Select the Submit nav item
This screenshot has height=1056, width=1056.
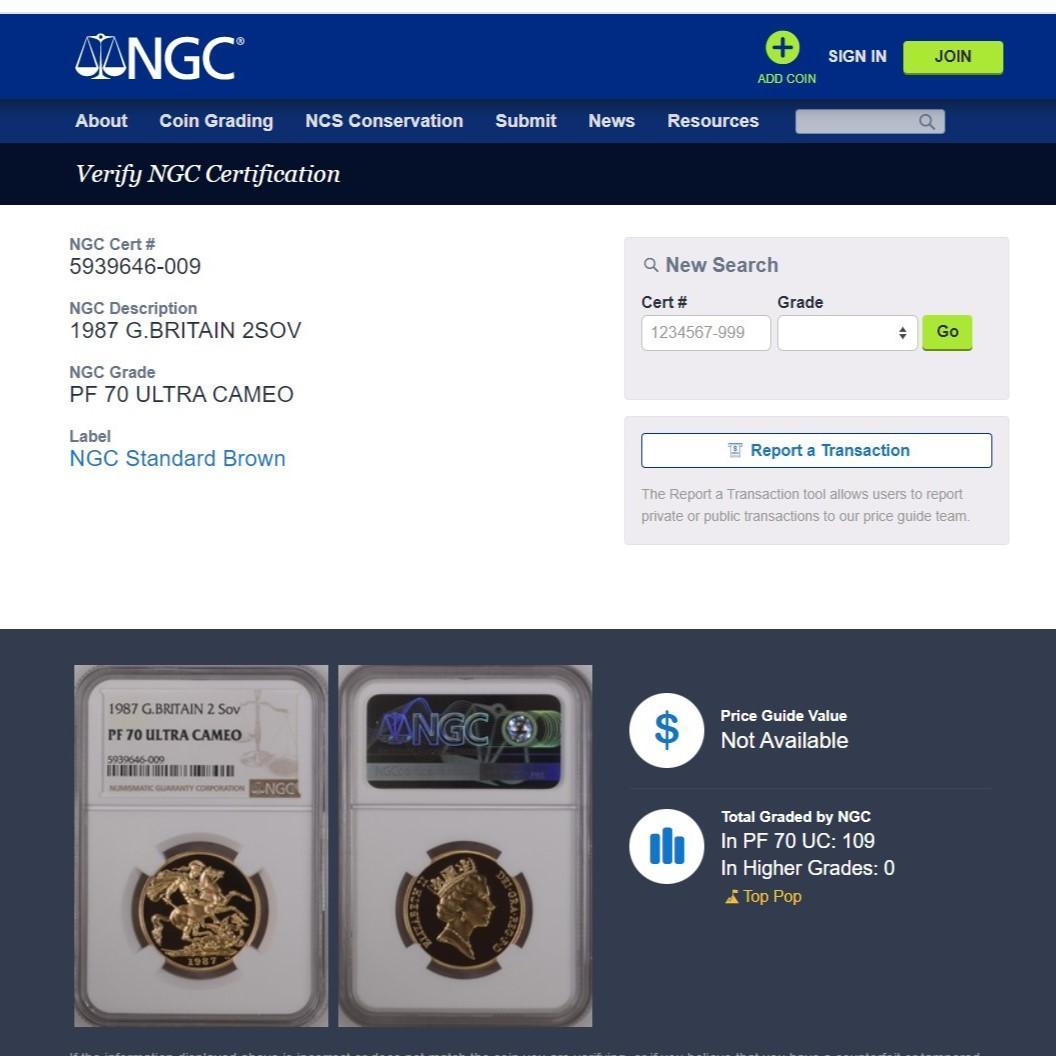click(525, 121)
